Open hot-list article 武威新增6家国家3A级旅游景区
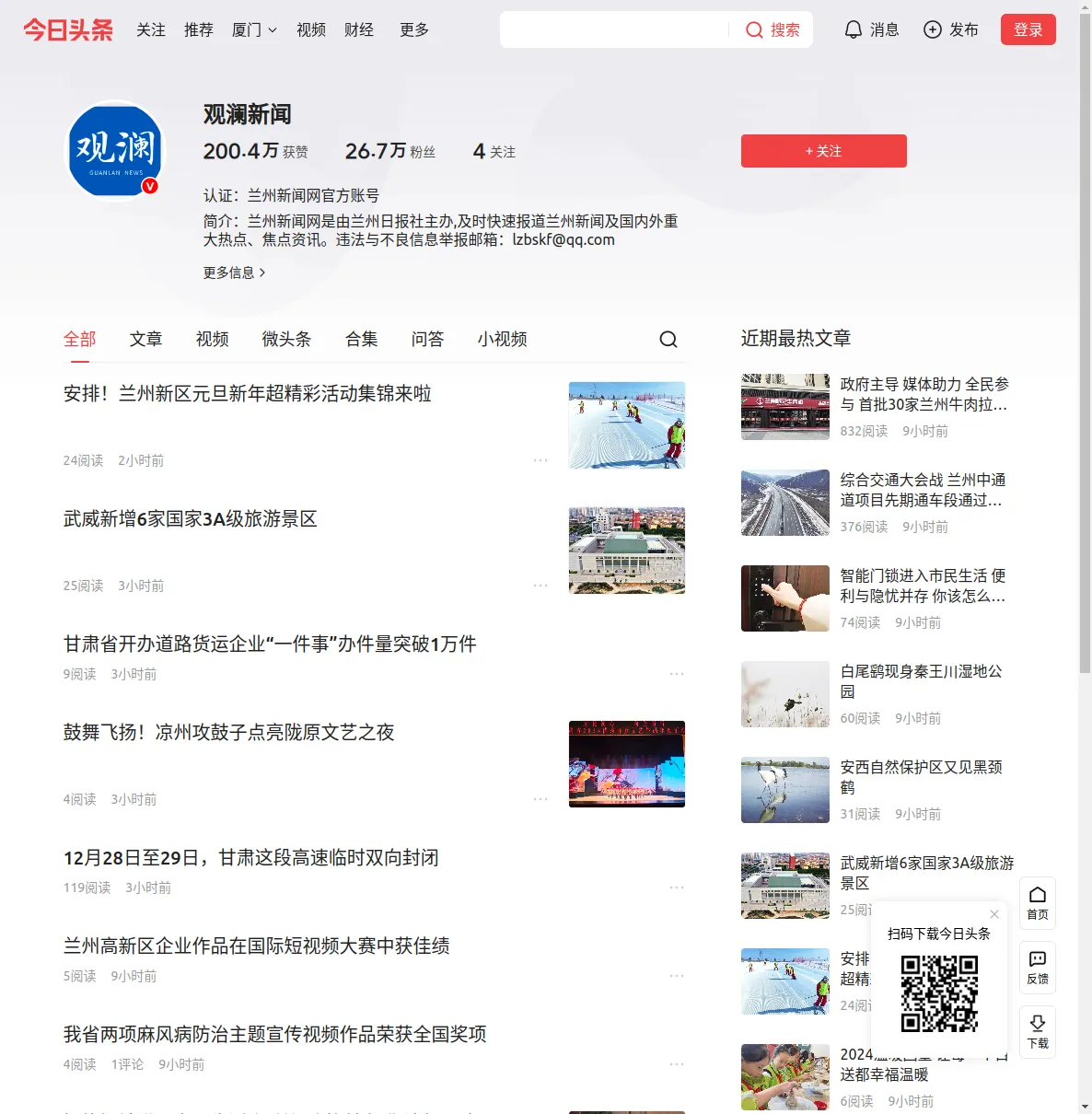Viewport: 1092px width, 1114px height. coord(927,873)
